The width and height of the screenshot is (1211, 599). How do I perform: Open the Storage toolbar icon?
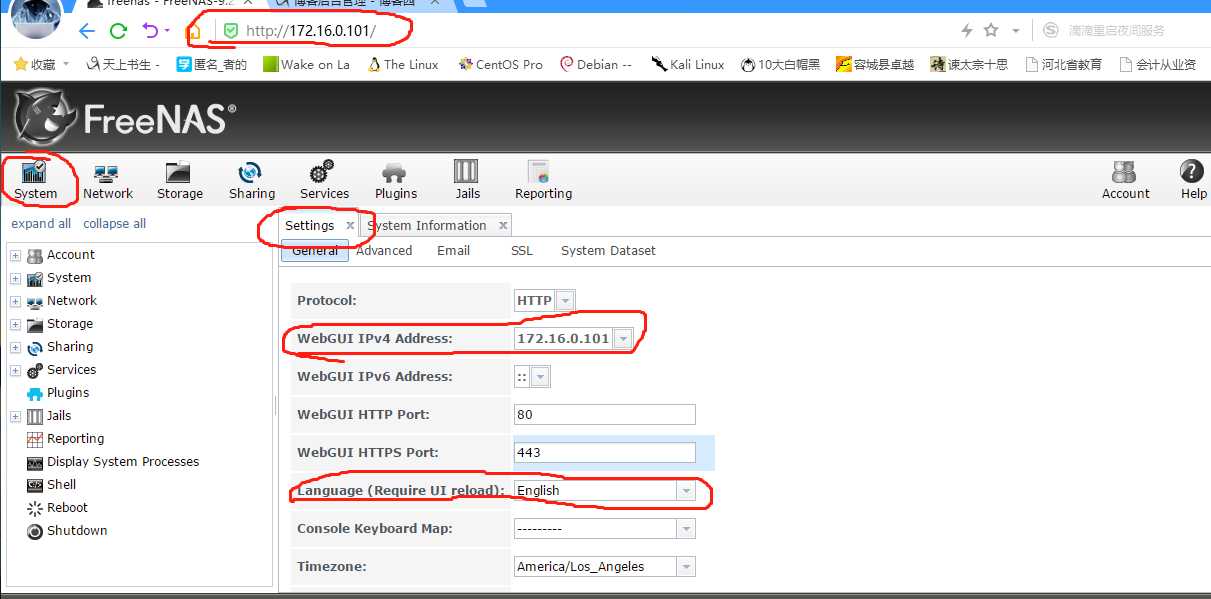(x=179, y=180)
